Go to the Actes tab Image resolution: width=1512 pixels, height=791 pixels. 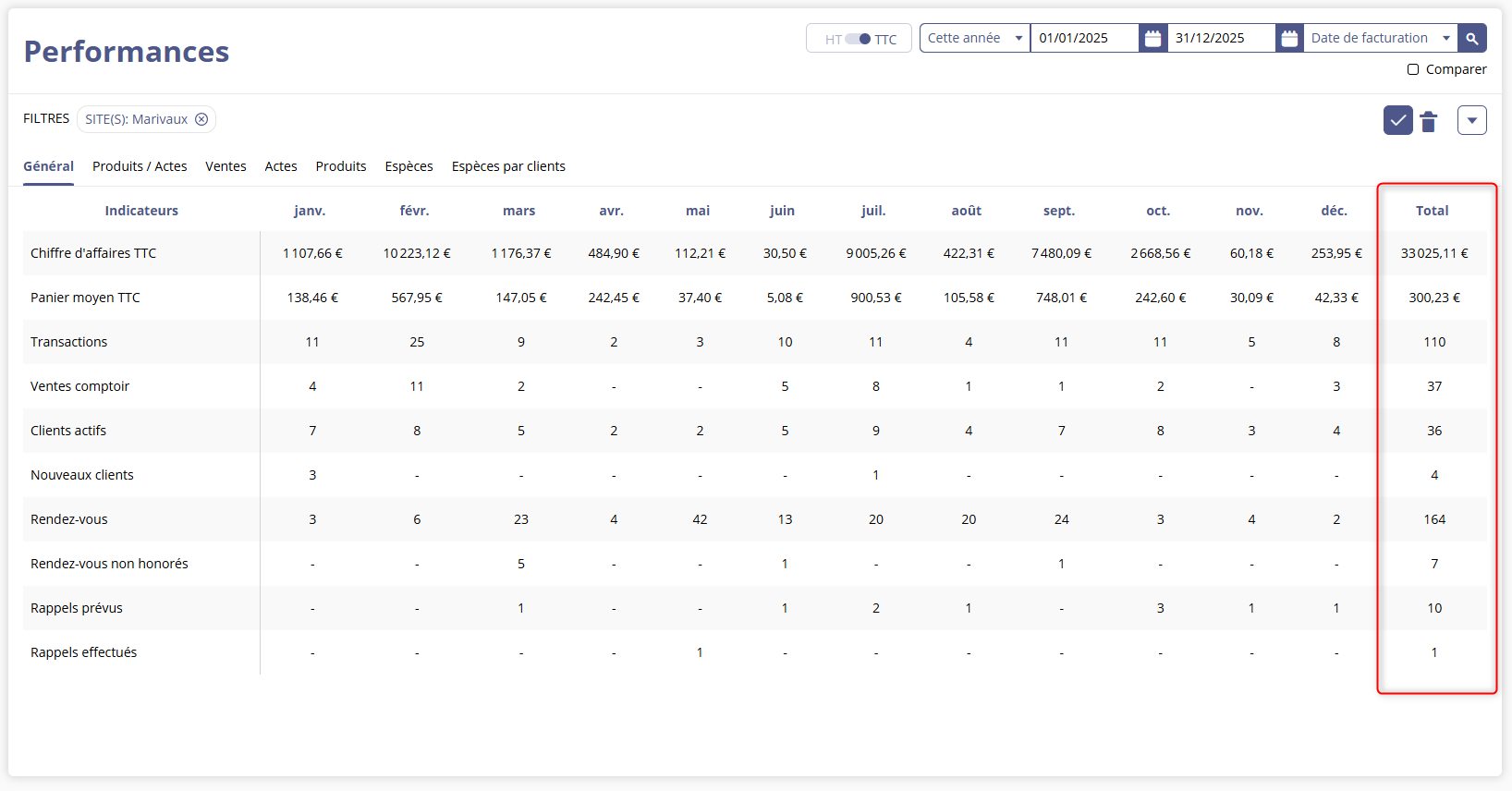(x=281, y=166)
